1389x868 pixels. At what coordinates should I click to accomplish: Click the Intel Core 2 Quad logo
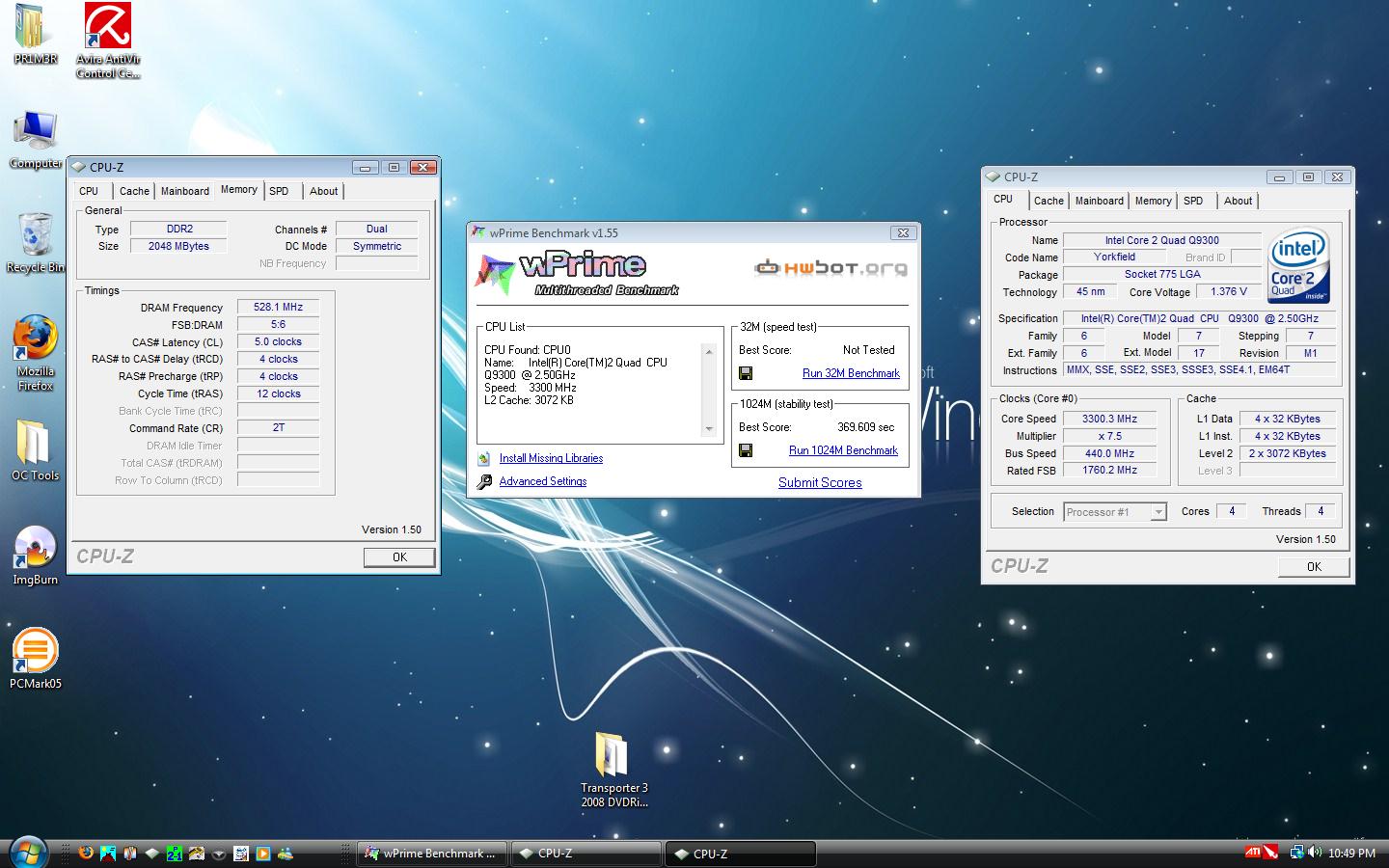1298,264
